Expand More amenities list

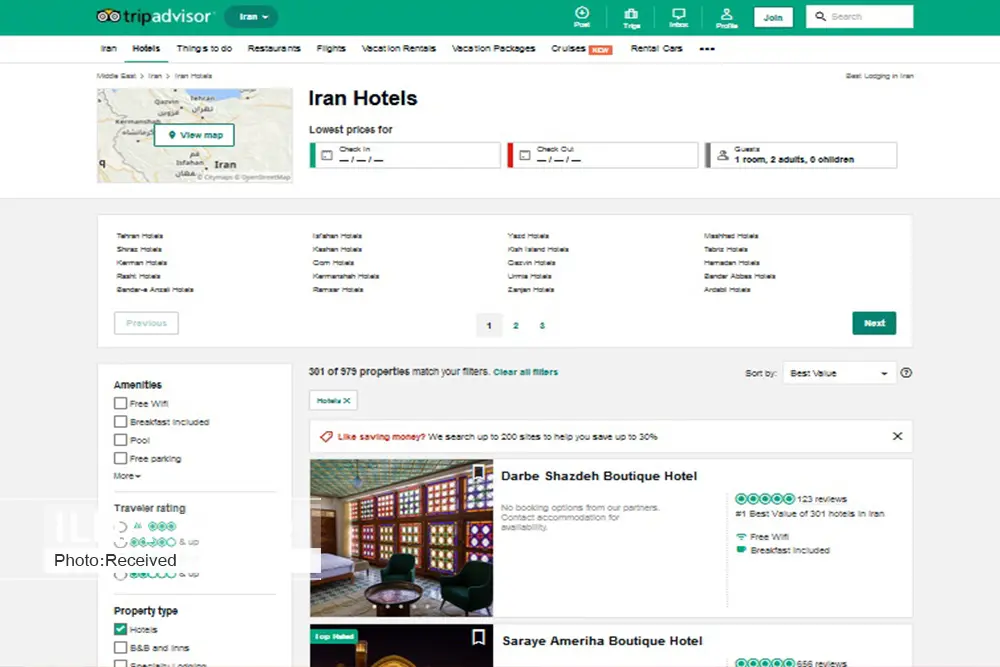click(x=127, y=476)
